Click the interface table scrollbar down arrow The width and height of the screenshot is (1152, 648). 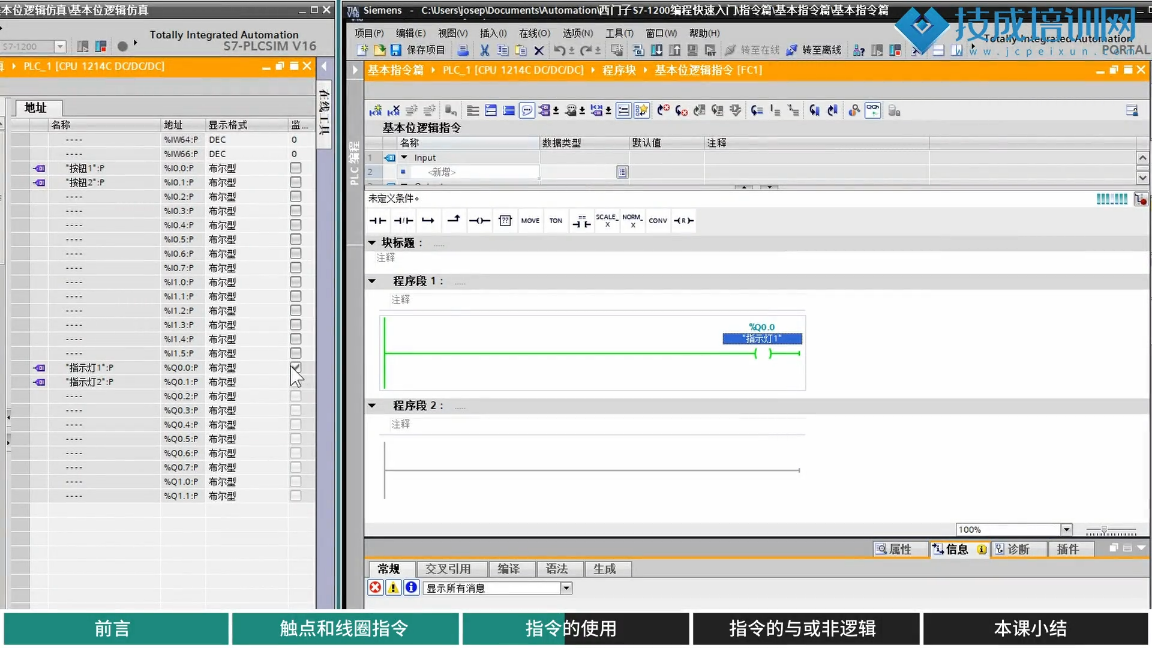pyautogui.click(x=1142, y=178)
